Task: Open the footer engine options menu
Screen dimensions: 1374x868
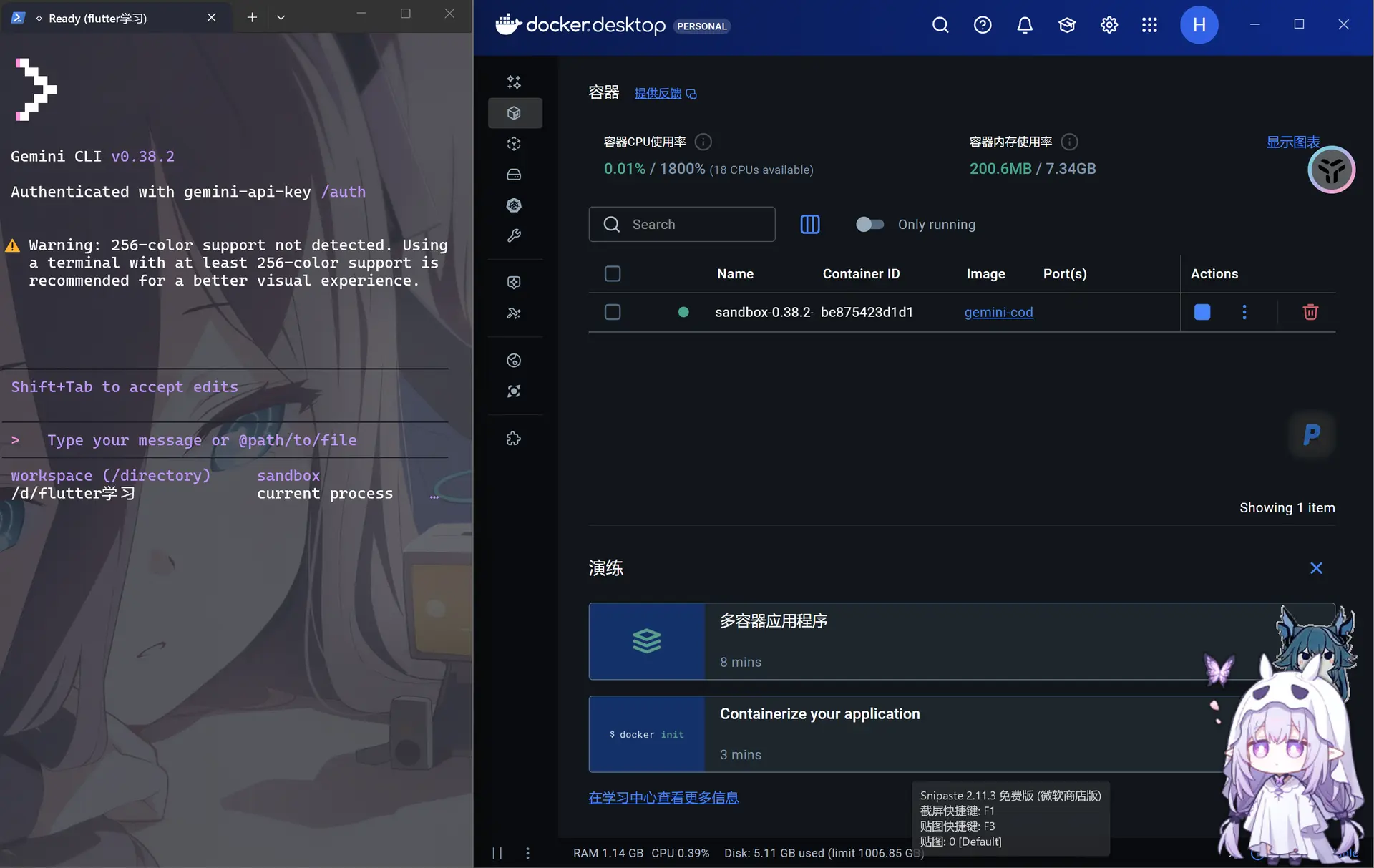Action: pyautogui.click(x=527, y=853)
